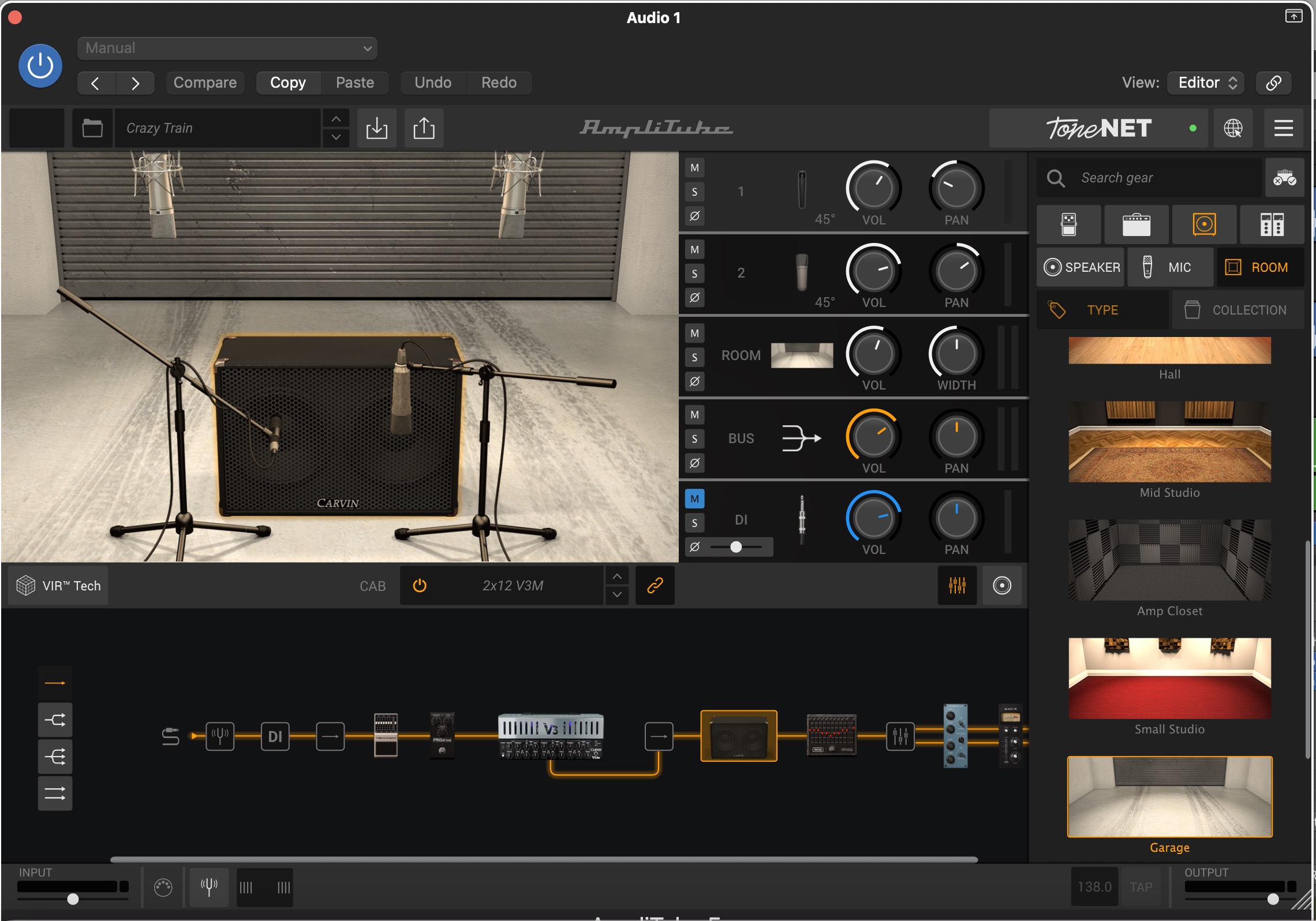This screenshot has height=921, width=1316.
Task: Select previous cabinet with up chevron
Action: (x=617, y=576)
